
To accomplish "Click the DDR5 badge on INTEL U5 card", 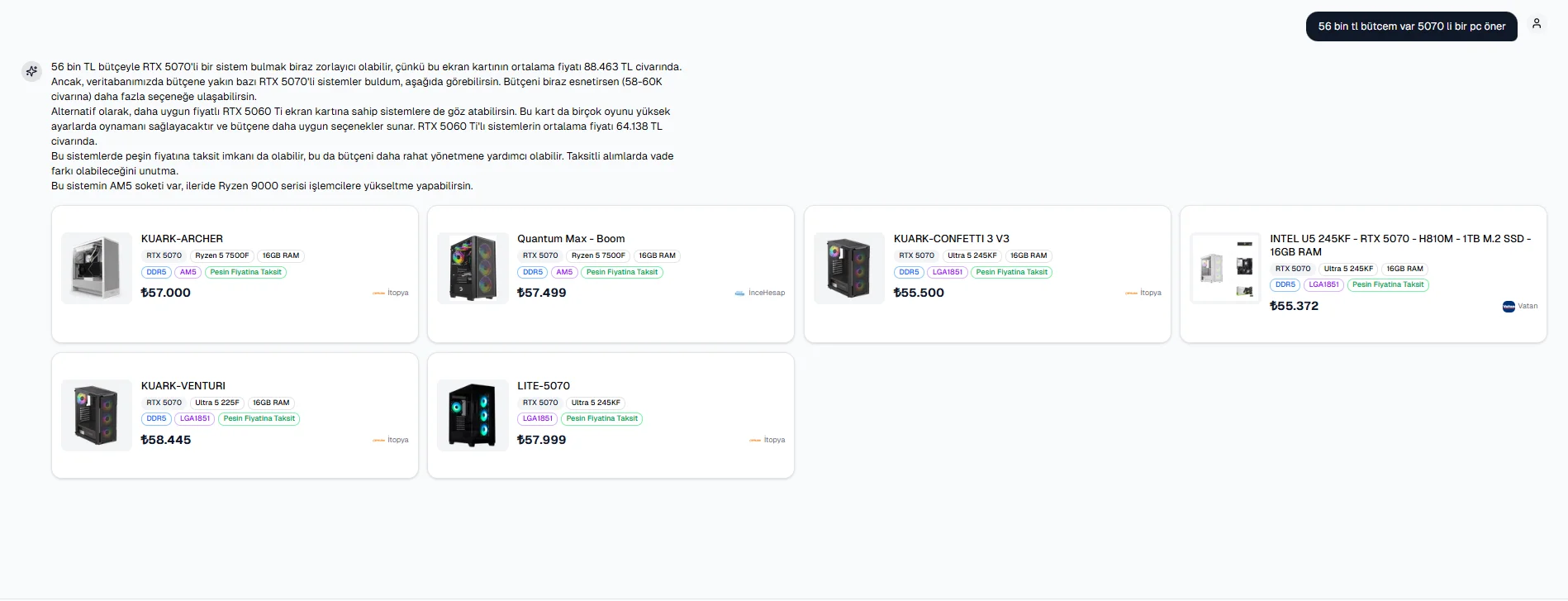I will click(x=1285, y=284).
